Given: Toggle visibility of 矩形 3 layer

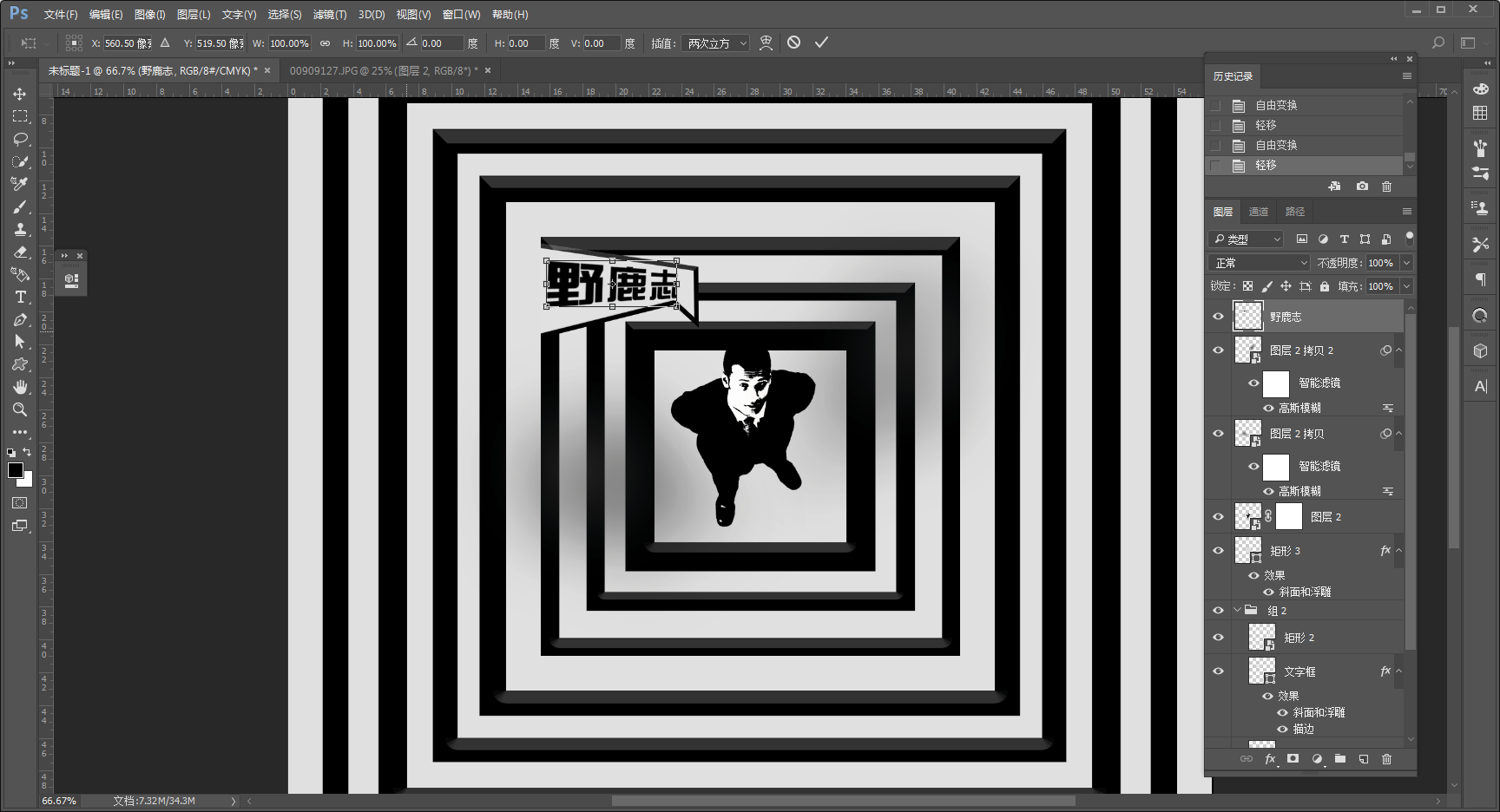Looking at the screenshot, I should [1218, 551].
